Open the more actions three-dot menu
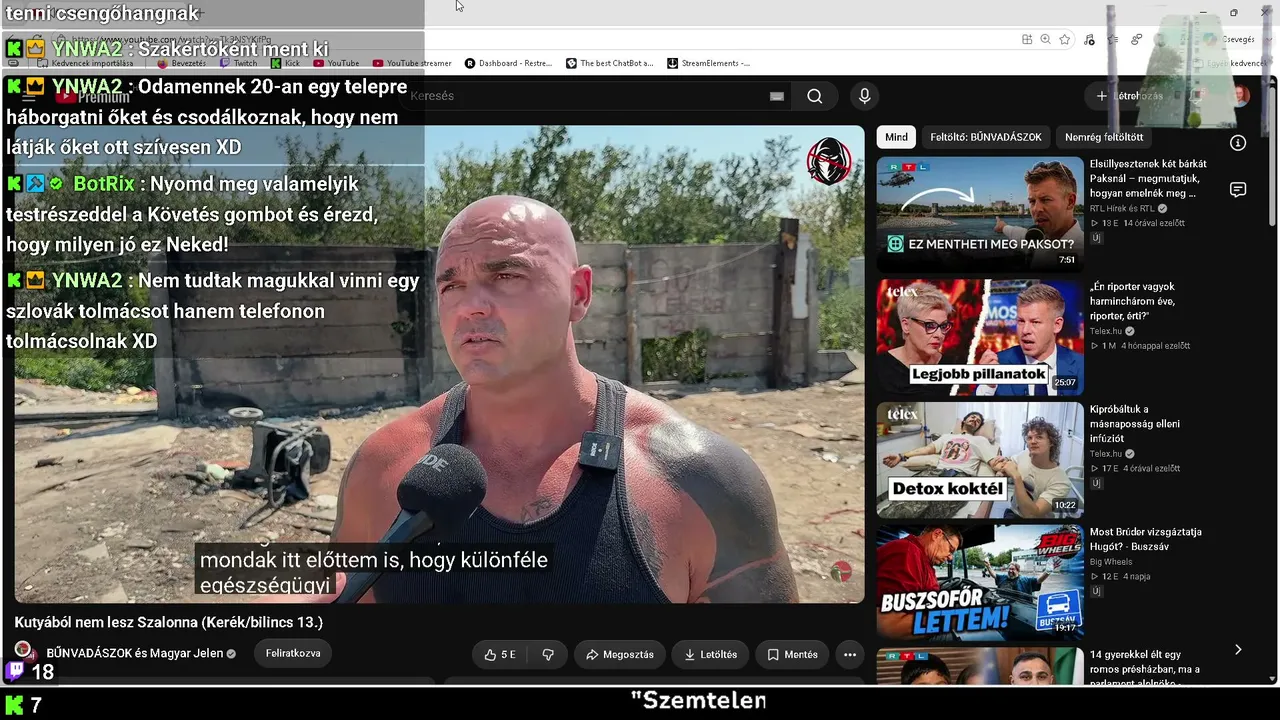This screenshot has height=720, width=1280. (x=850, y=655)
